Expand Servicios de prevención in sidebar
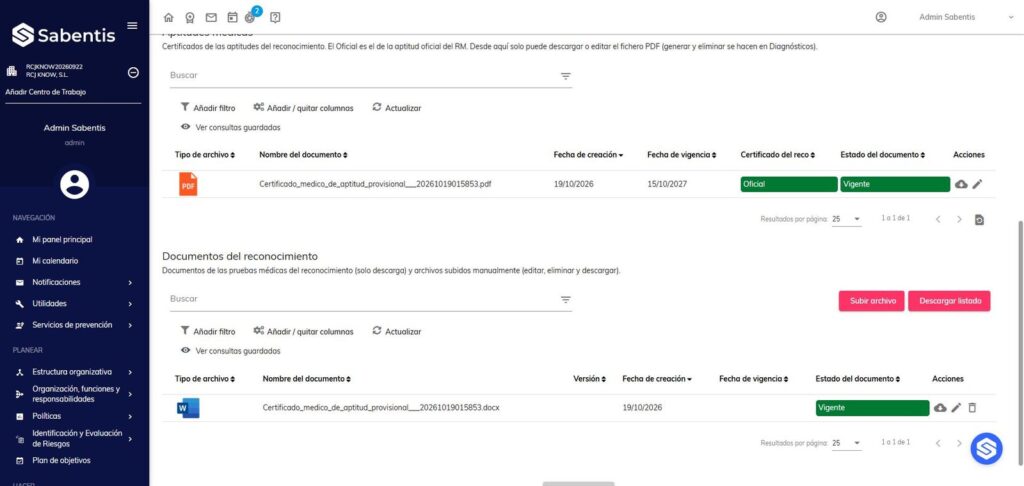Viewport: 1024px width, 486px height. pyautogui.click(x=74, y=325)
